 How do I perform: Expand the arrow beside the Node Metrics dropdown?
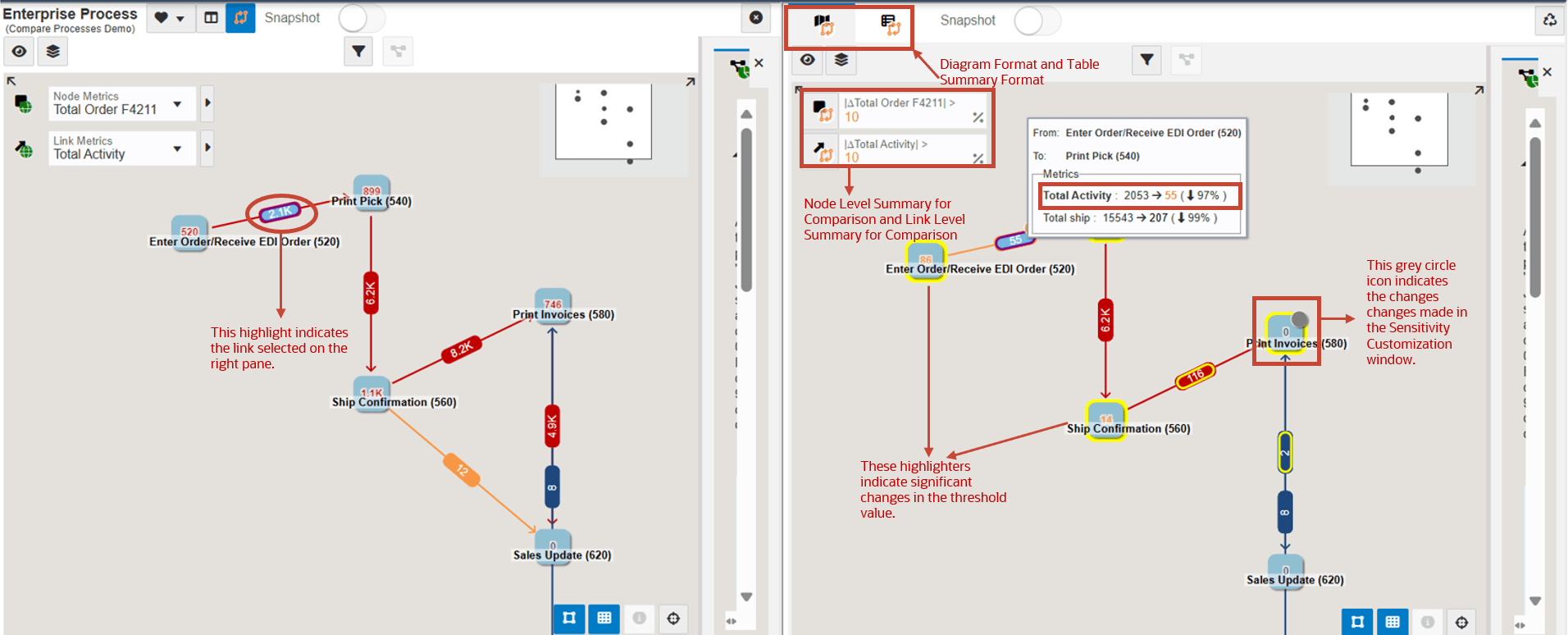207,103
